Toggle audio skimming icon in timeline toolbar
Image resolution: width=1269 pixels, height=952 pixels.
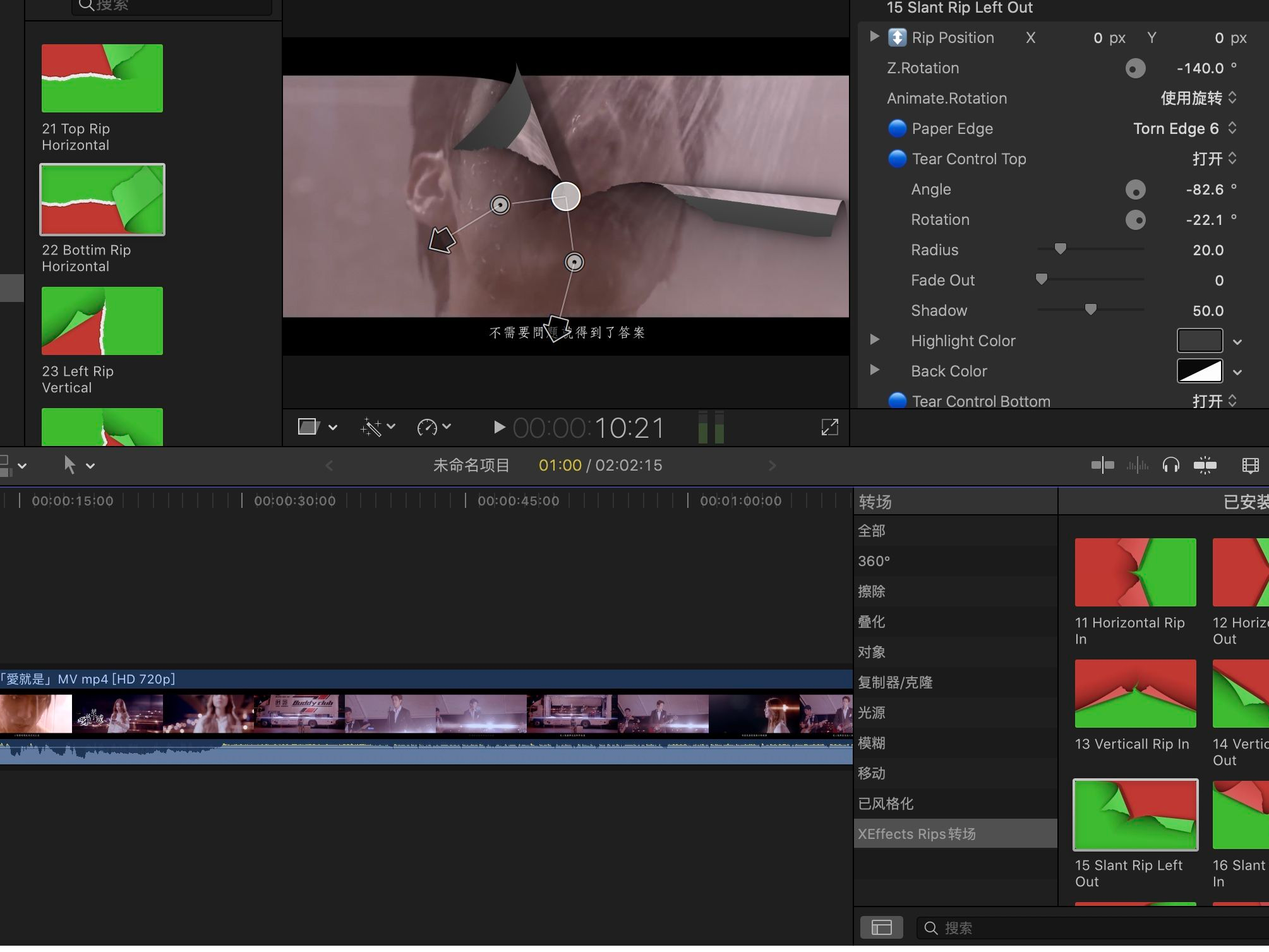(1137, 465)
